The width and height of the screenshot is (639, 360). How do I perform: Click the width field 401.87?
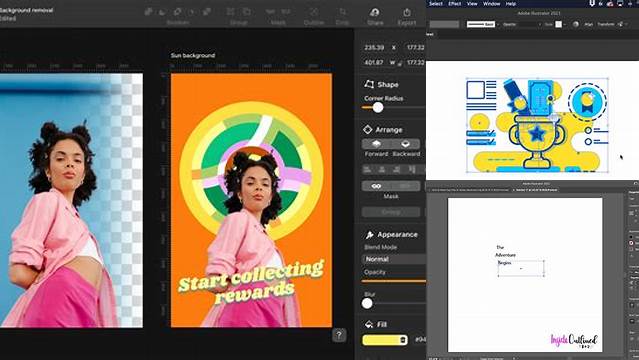tap(374, 63)
